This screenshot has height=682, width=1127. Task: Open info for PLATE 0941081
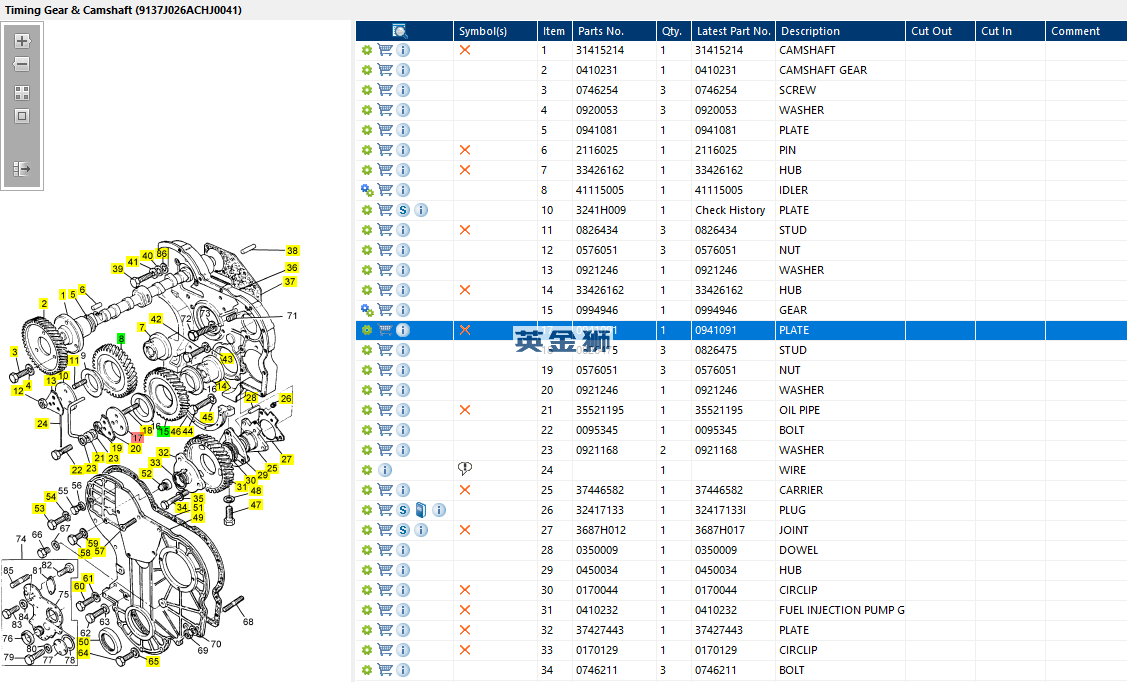pos(403,130)
